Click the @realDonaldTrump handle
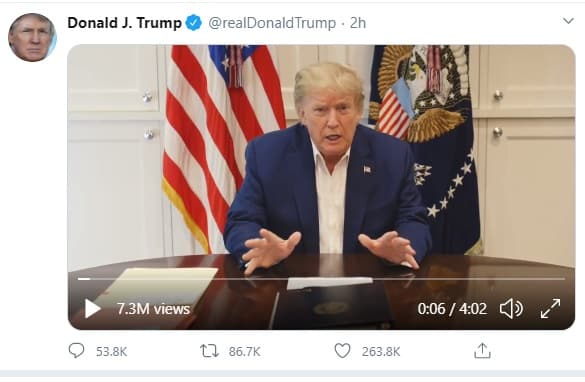This screenshot has width=585, height=382. tap(272, 23)
